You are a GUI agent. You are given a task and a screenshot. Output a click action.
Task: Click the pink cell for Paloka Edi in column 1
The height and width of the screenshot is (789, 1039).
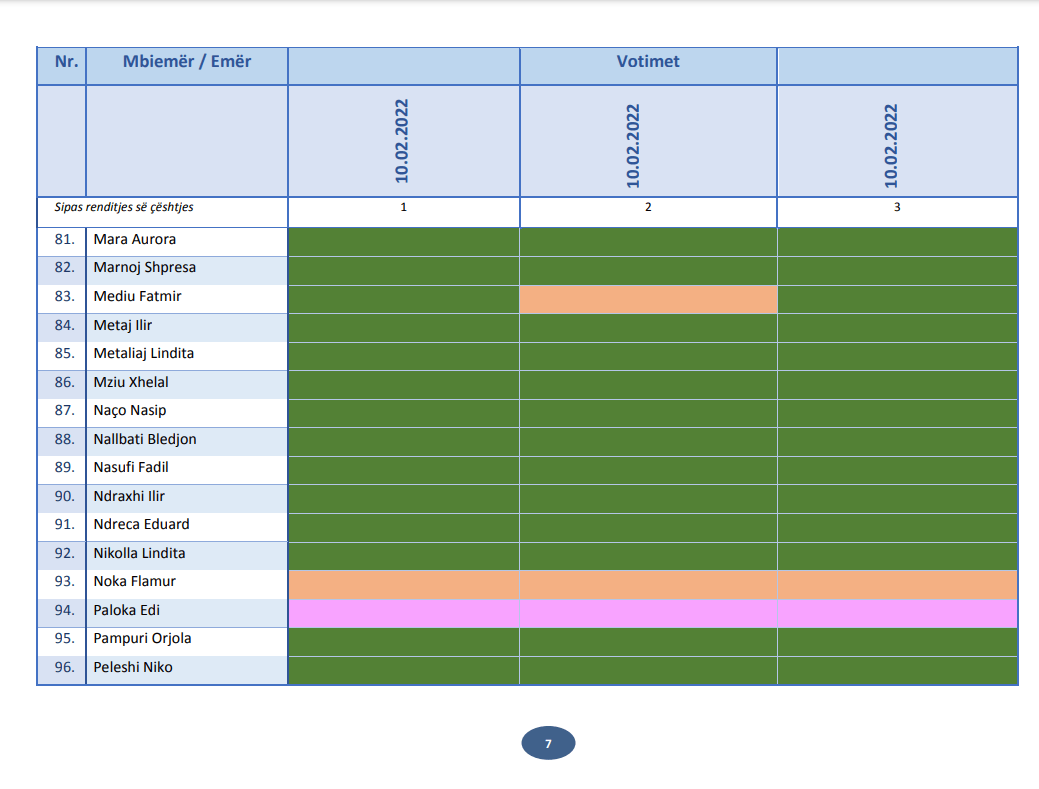tap(403, 613)
